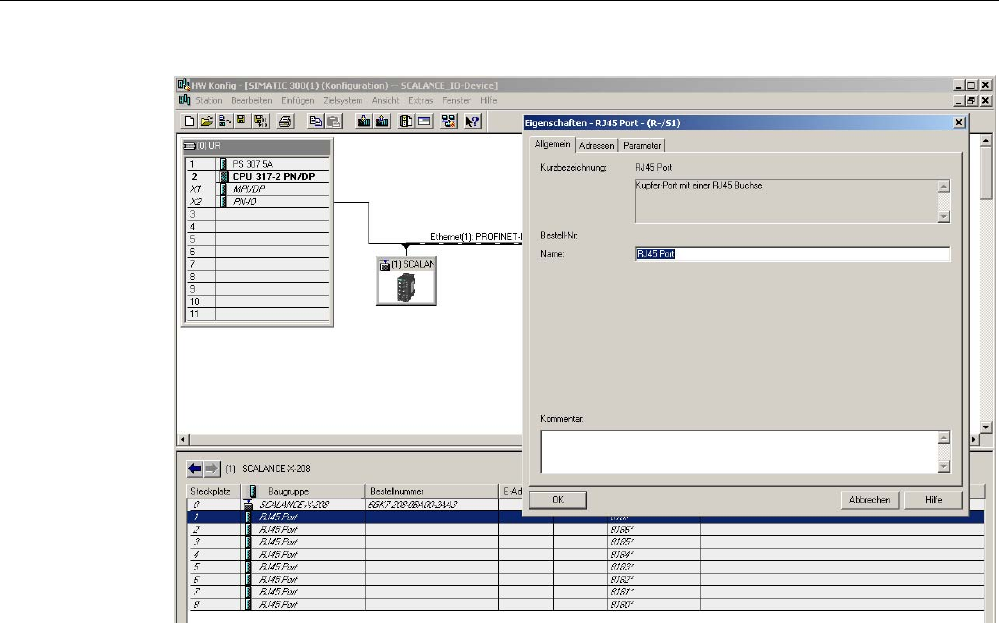Image resolution: width=999 pixels, height=623 pixels.
Task: Select empty rack slot 10
Action: pos(258,302)
